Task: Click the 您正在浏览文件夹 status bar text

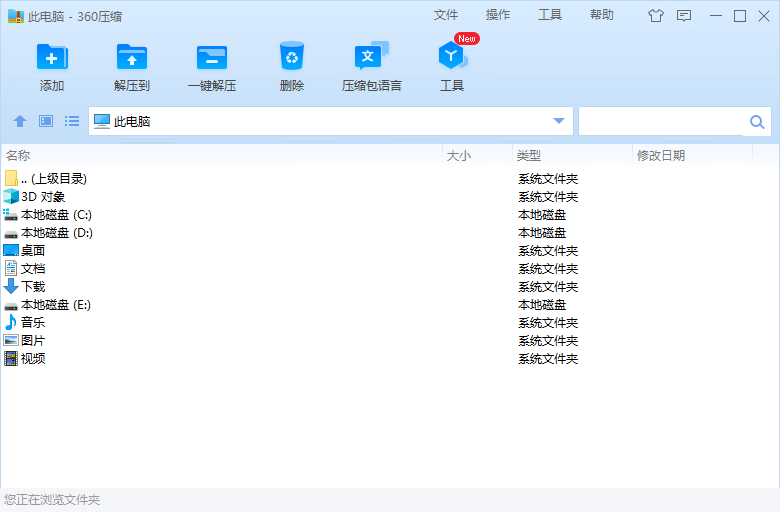Action: (x=52, y=500)
